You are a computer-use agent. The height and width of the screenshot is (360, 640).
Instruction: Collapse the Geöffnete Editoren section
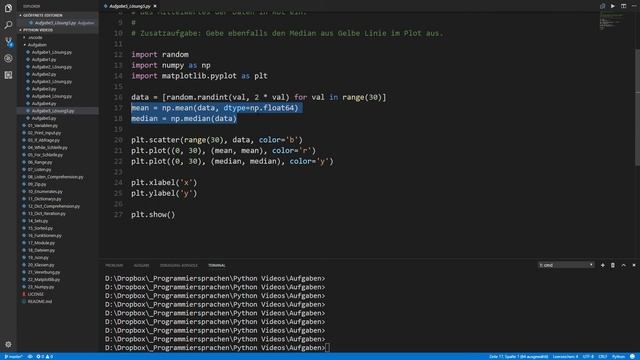pyautogui.click(x=42, y=16)
